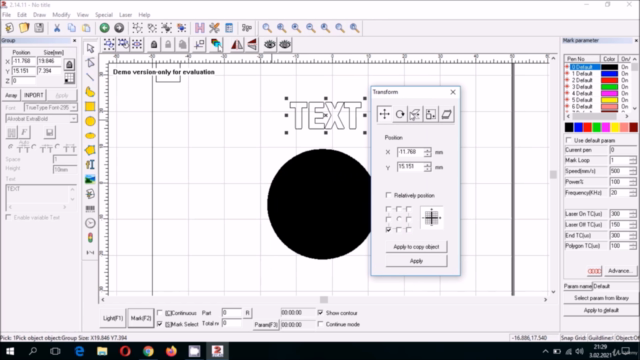Image resolution: width=640 pixels, height=360 pixels.
Task: Click the Open file folder icon
Action: [24, 28]
